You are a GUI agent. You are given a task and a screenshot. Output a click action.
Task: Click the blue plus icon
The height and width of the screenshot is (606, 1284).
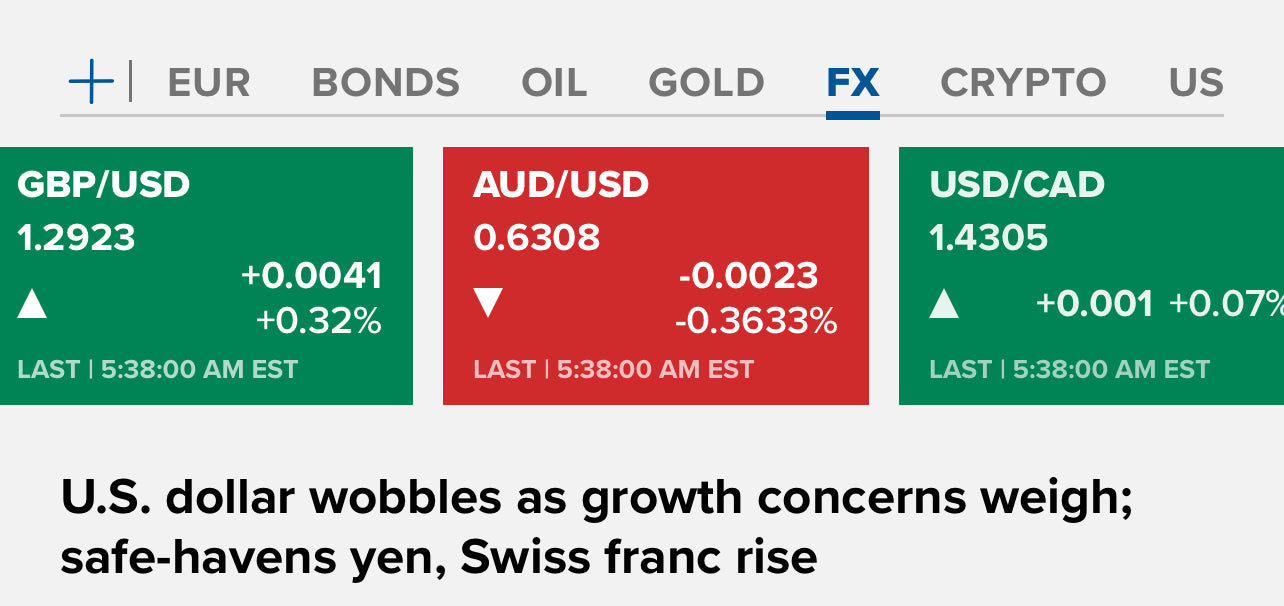pos(91,82)
